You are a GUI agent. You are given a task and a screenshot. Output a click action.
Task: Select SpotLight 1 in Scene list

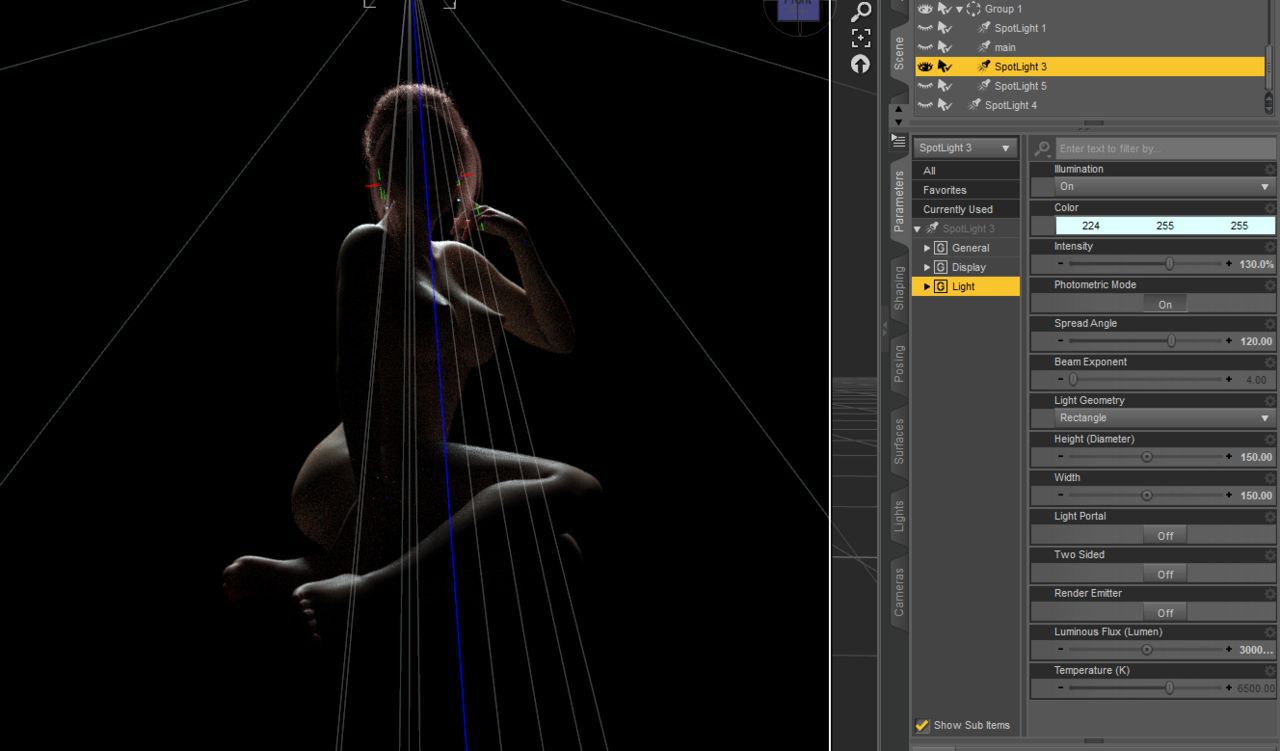[1020, 28]
